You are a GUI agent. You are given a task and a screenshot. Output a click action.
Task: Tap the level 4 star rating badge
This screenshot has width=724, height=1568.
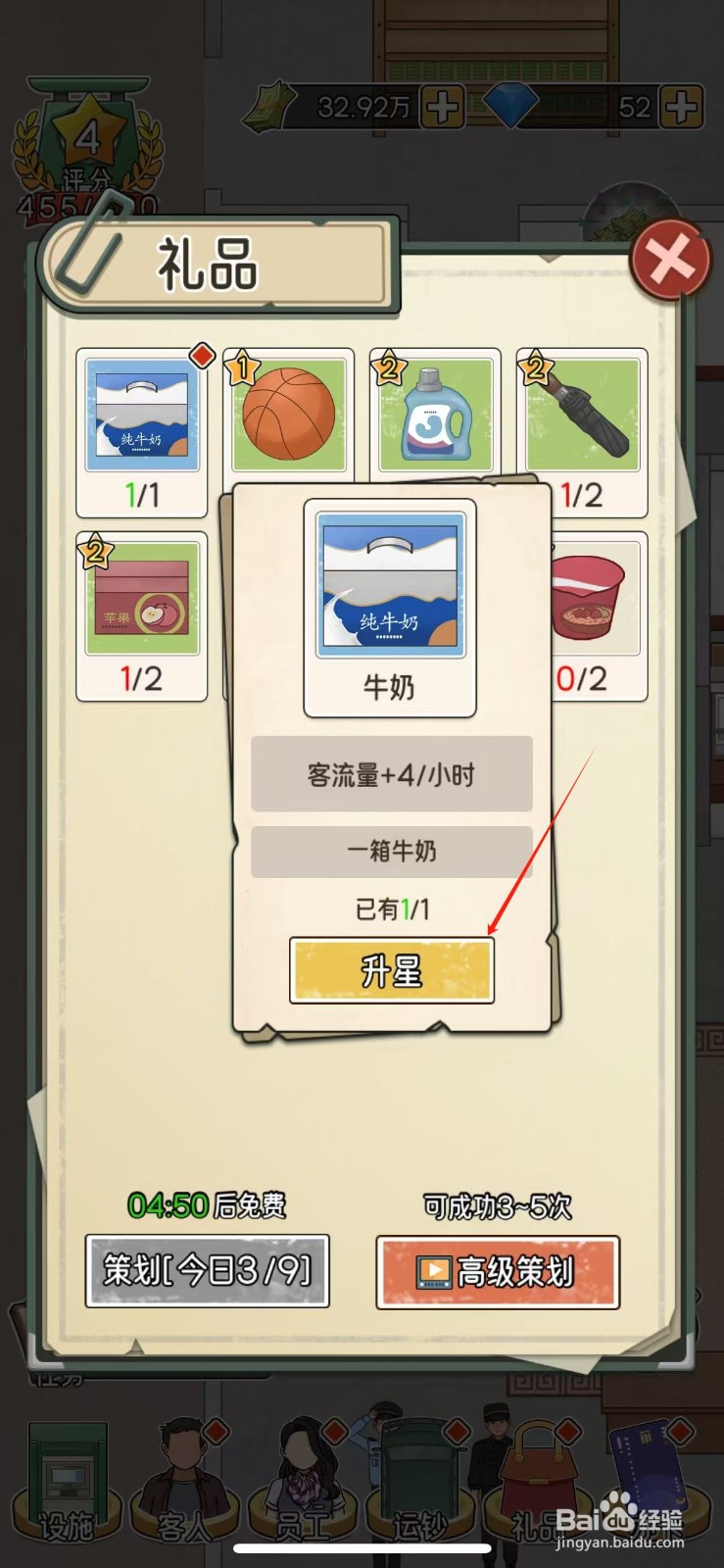tap(87, 137)
